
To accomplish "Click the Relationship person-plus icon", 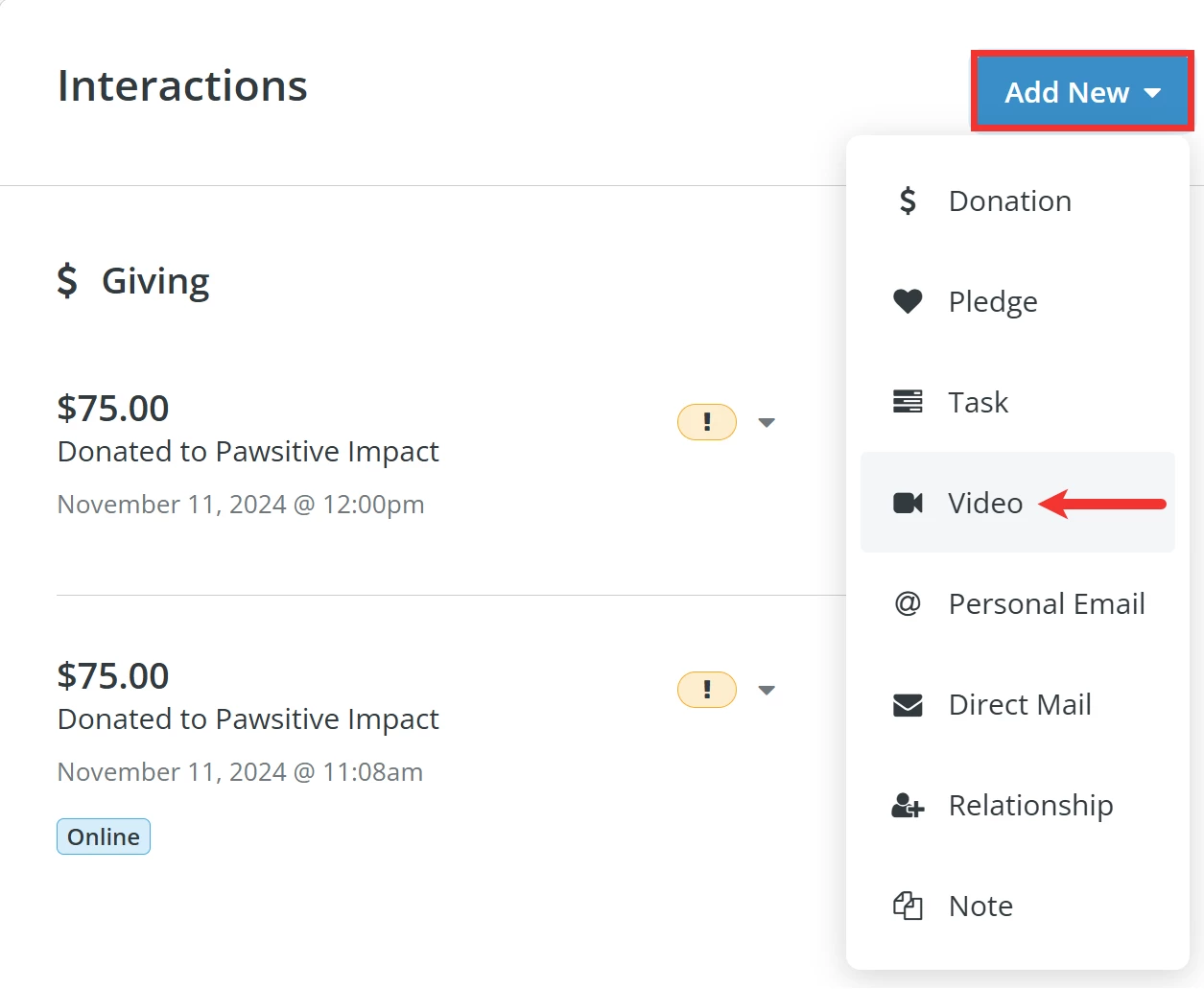I will (x=908, y=806).
